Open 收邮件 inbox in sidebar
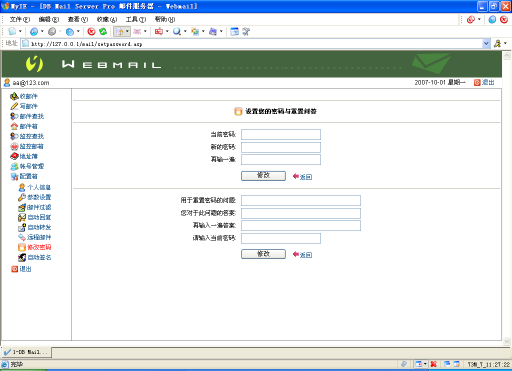The height and width of the screenshot is (371, 512). pos(24,96)
